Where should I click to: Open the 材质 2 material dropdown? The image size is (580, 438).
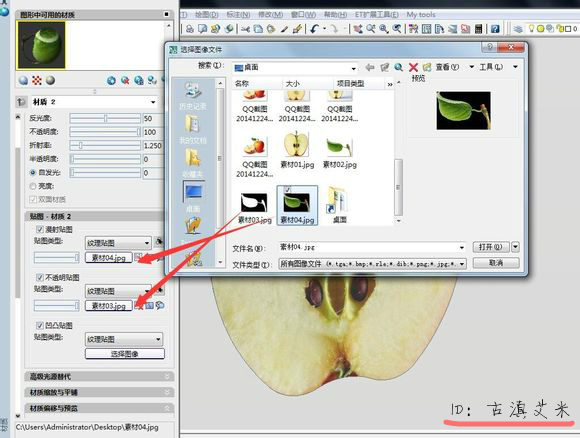94,102
